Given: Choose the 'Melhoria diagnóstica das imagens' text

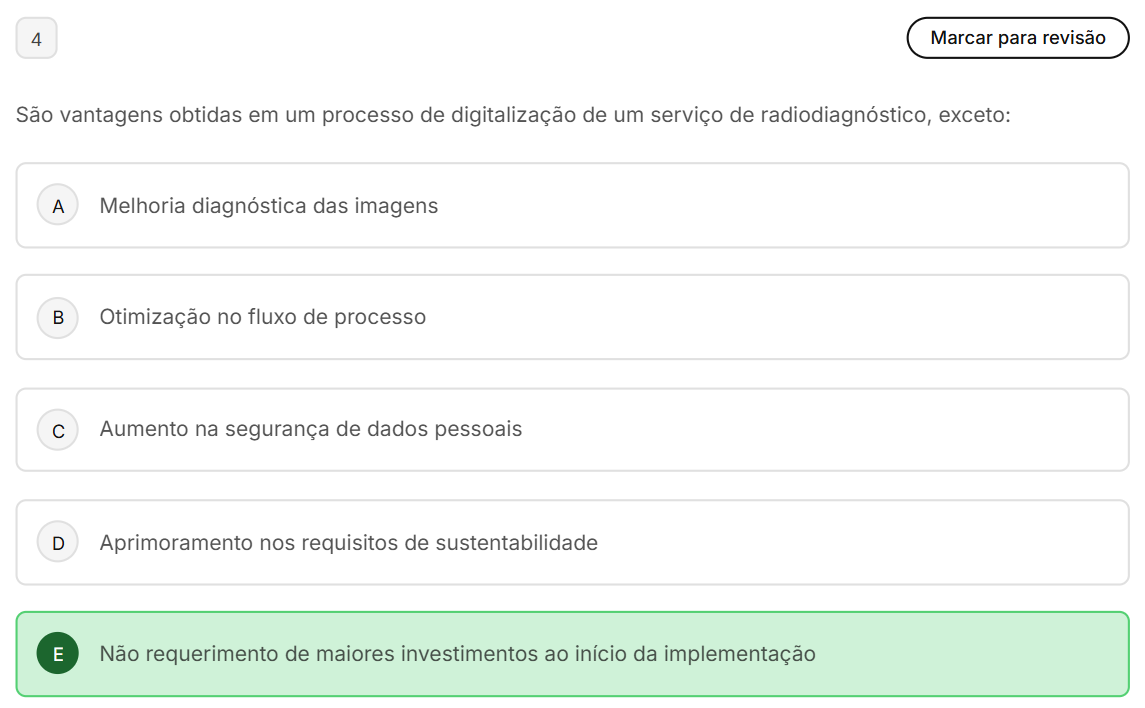Looking at the screenshot, I should pyautogui.click(x=268, y=206).
